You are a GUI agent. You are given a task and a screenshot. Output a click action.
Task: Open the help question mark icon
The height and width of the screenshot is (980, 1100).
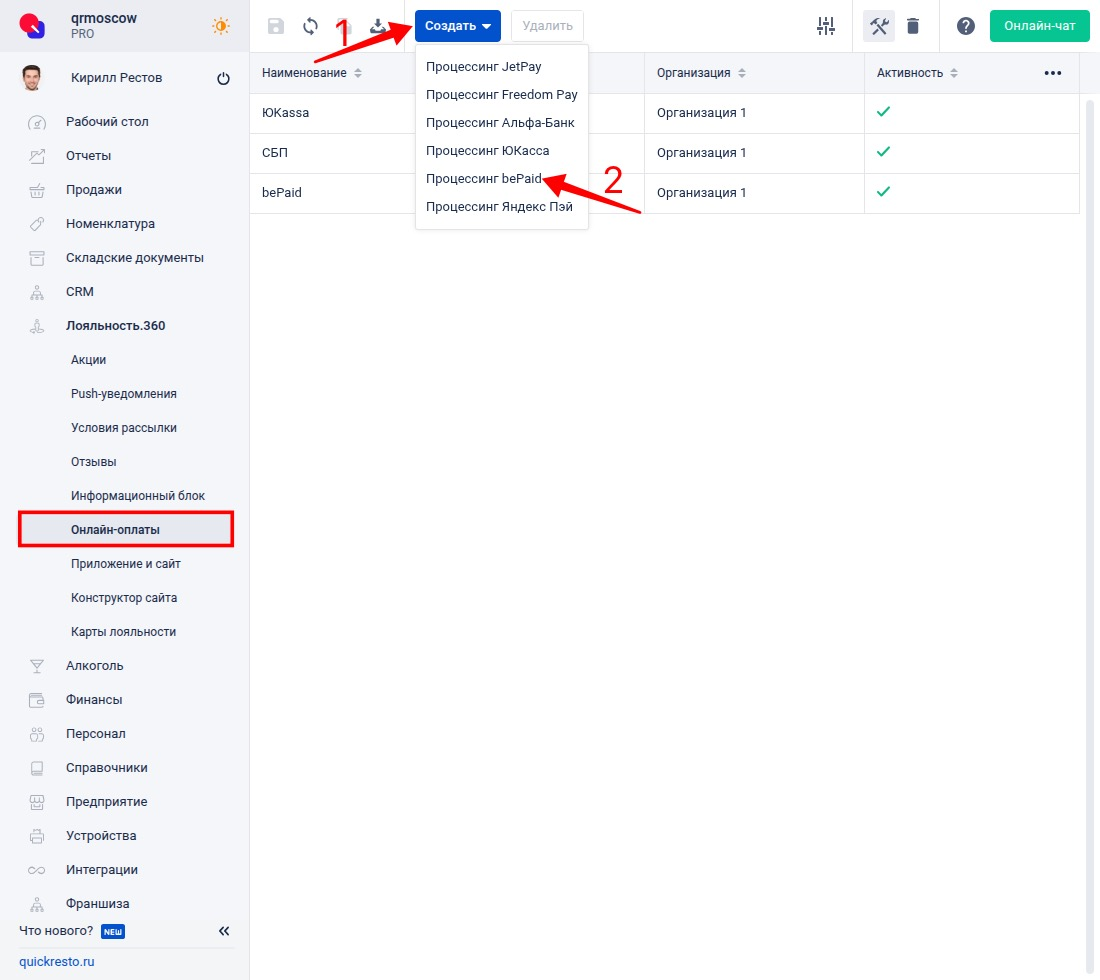click(965, 26)
